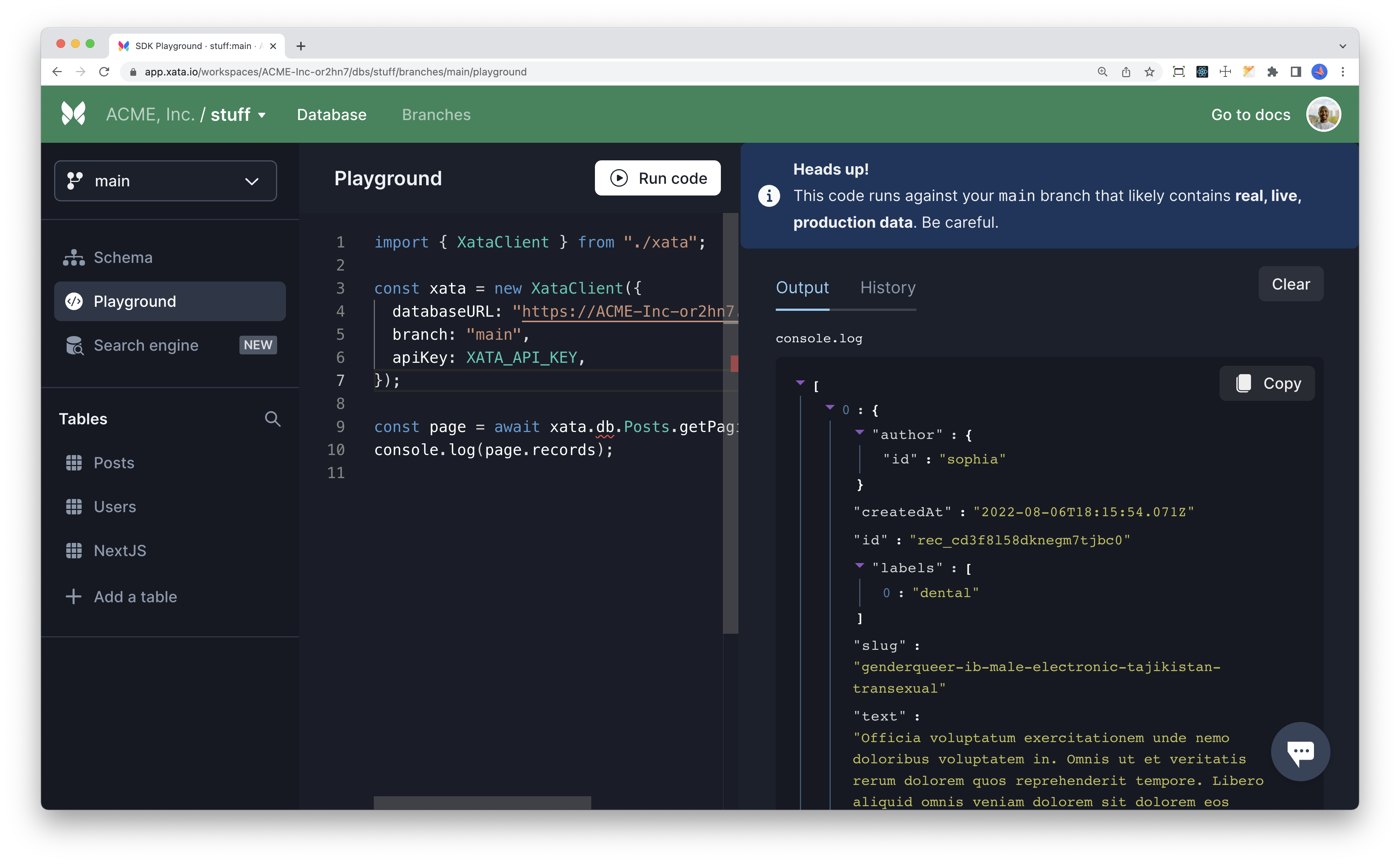
Task: Click the Posts table grid icon
Action: point(74,463)
